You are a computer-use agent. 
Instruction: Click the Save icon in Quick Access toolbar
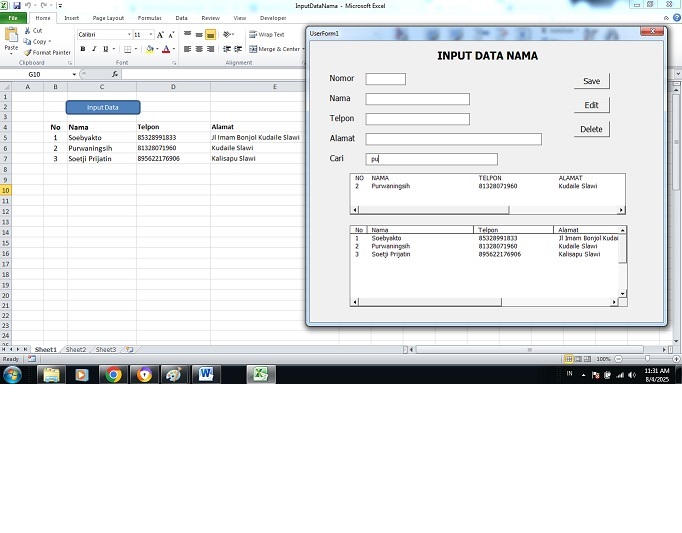click(x=17, y=5)
